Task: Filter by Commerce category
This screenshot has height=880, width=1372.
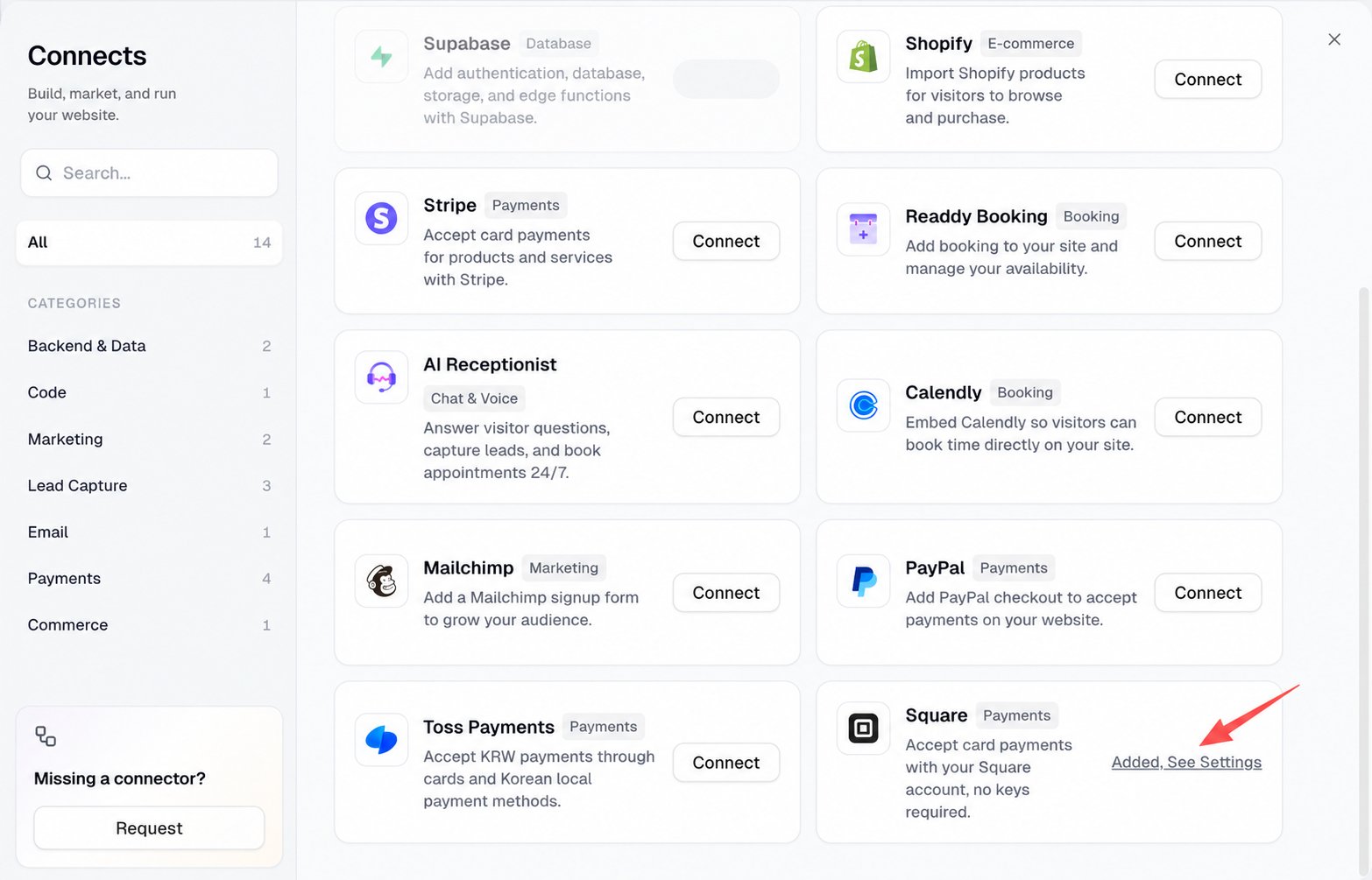Action: point(149,624)
